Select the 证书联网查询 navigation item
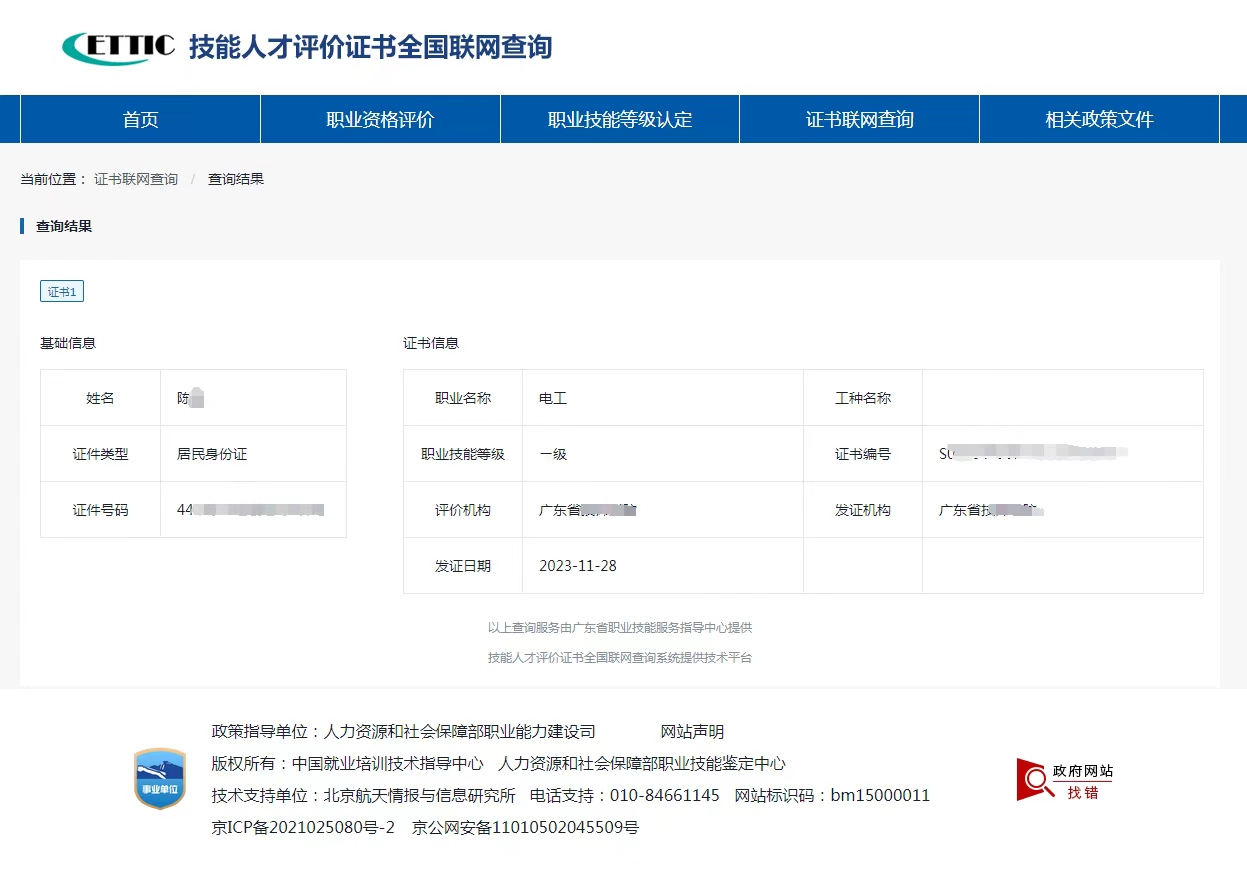The image size is (1247, 874). [x=860, y=120]
